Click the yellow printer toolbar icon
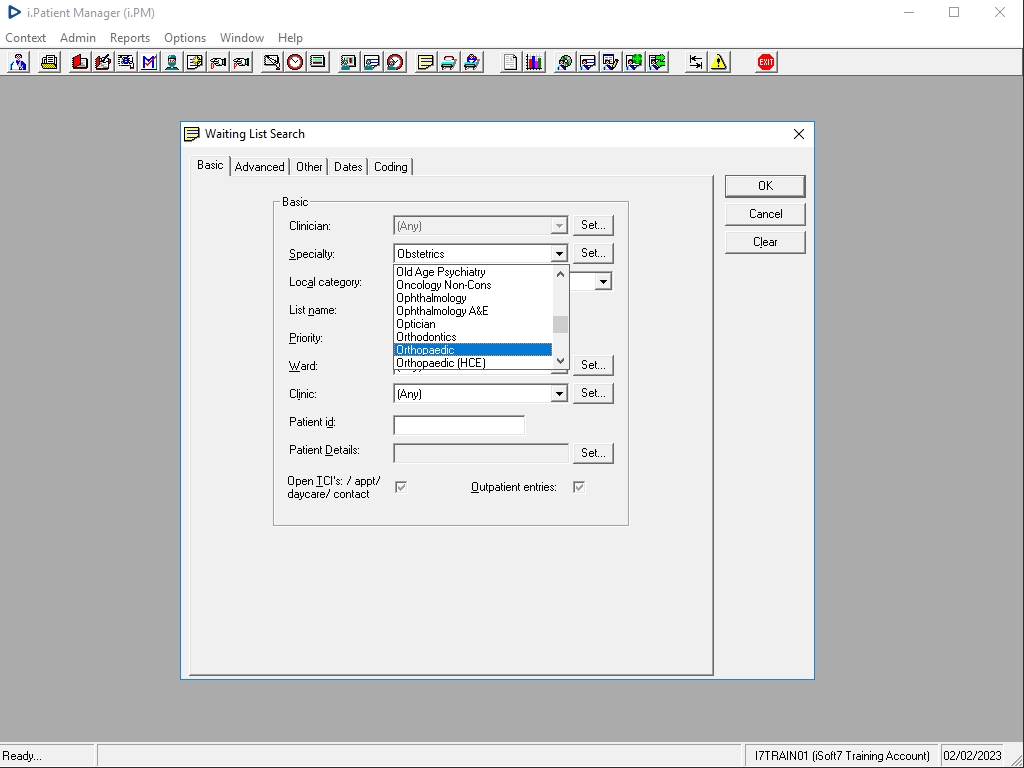 [x=49, y=62]
